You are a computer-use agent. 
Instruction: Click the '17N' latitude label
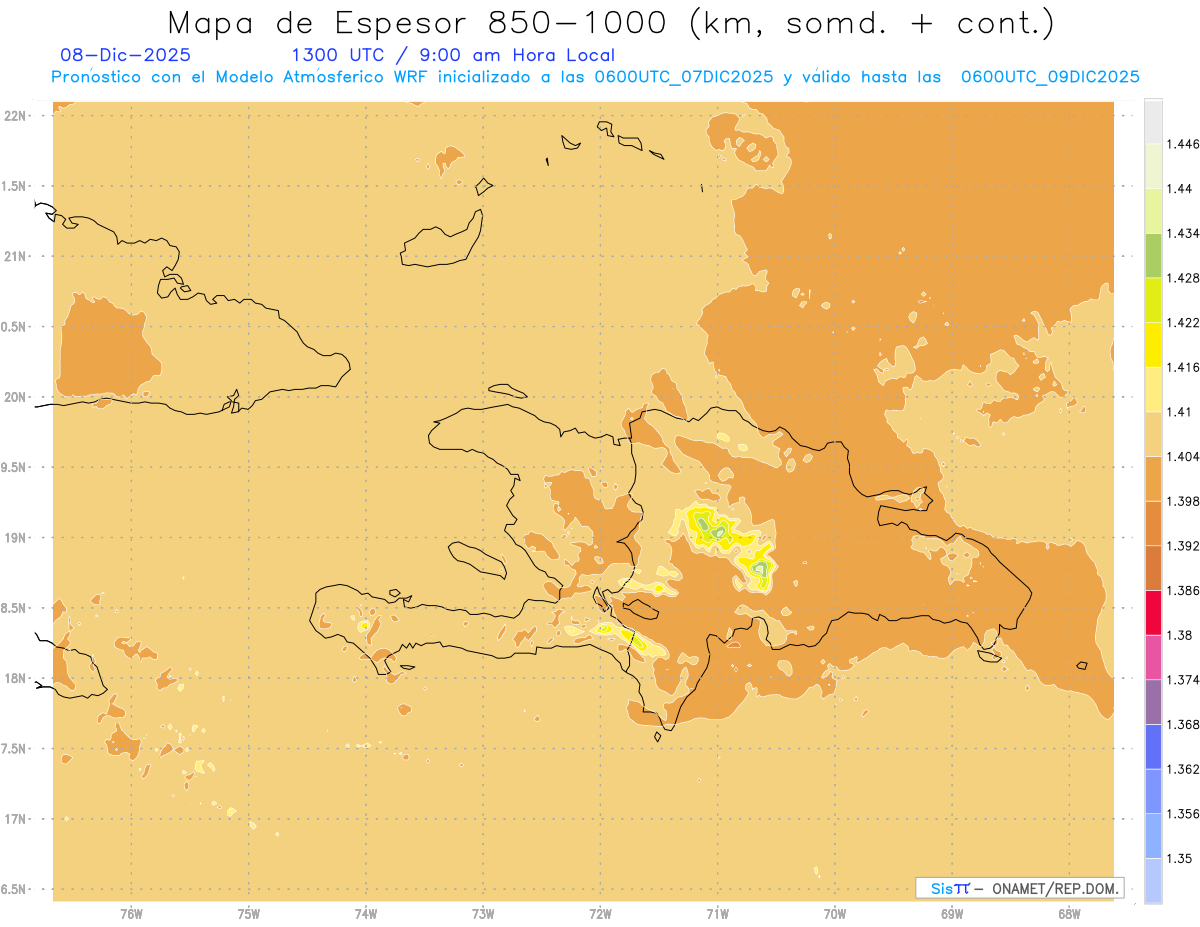click(14, 819)
